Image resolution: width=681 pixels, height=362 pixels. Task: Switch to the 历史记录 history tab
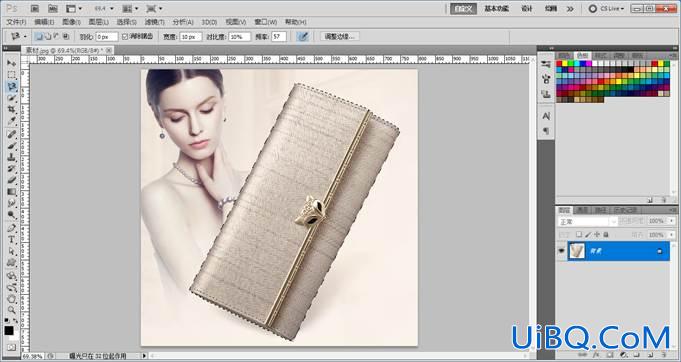[625, 210]
